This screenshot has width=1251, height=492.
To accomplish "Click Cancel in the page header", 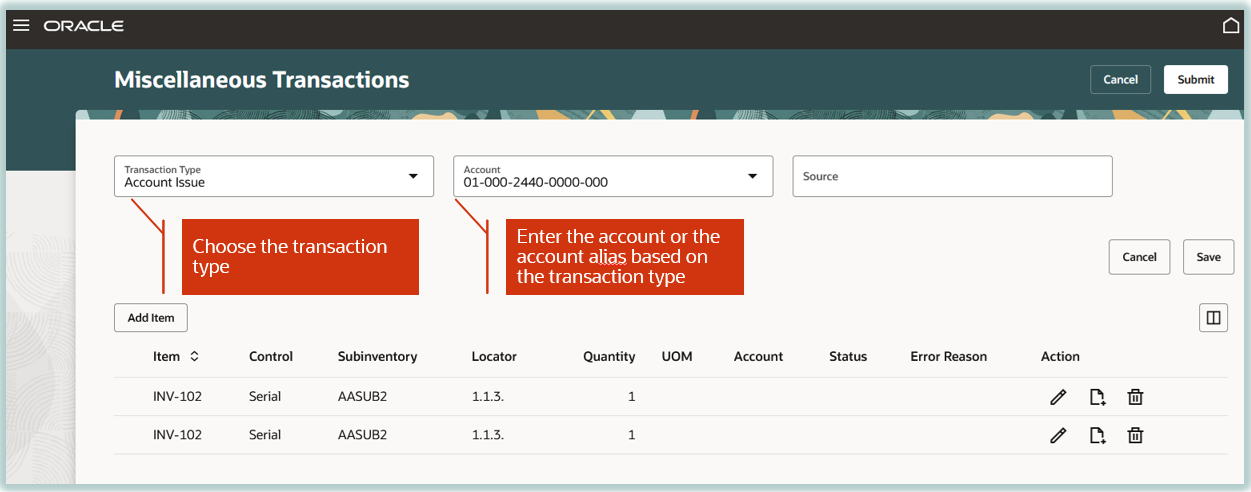I will click(x=1120, y=80).
